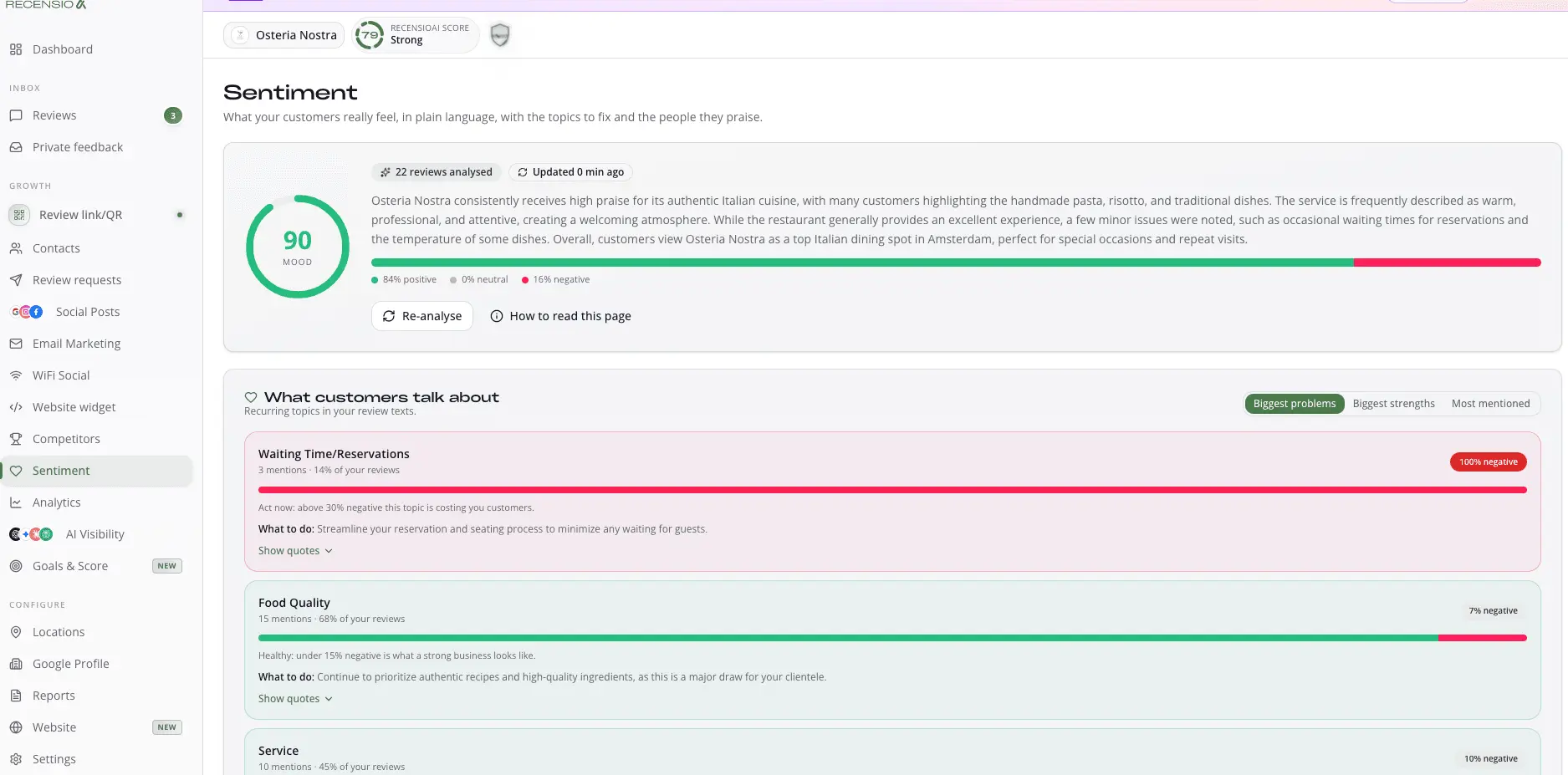Expand quotes for Food Quality
Viewport: 1568px width, 775px height.
(x=295, y=699)
